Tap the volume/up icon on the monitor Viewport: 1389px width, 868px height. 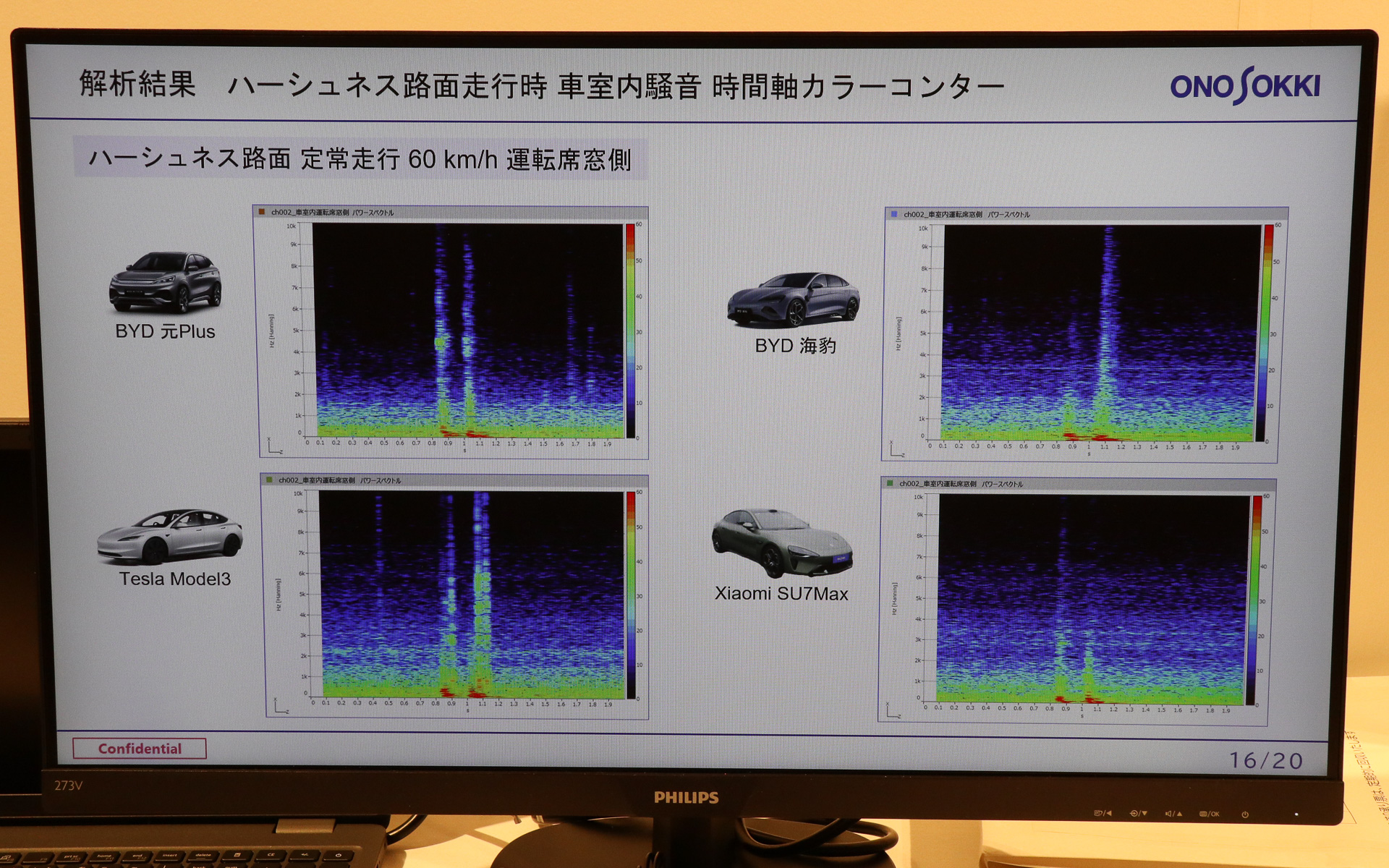click(x=1173, y=813)
